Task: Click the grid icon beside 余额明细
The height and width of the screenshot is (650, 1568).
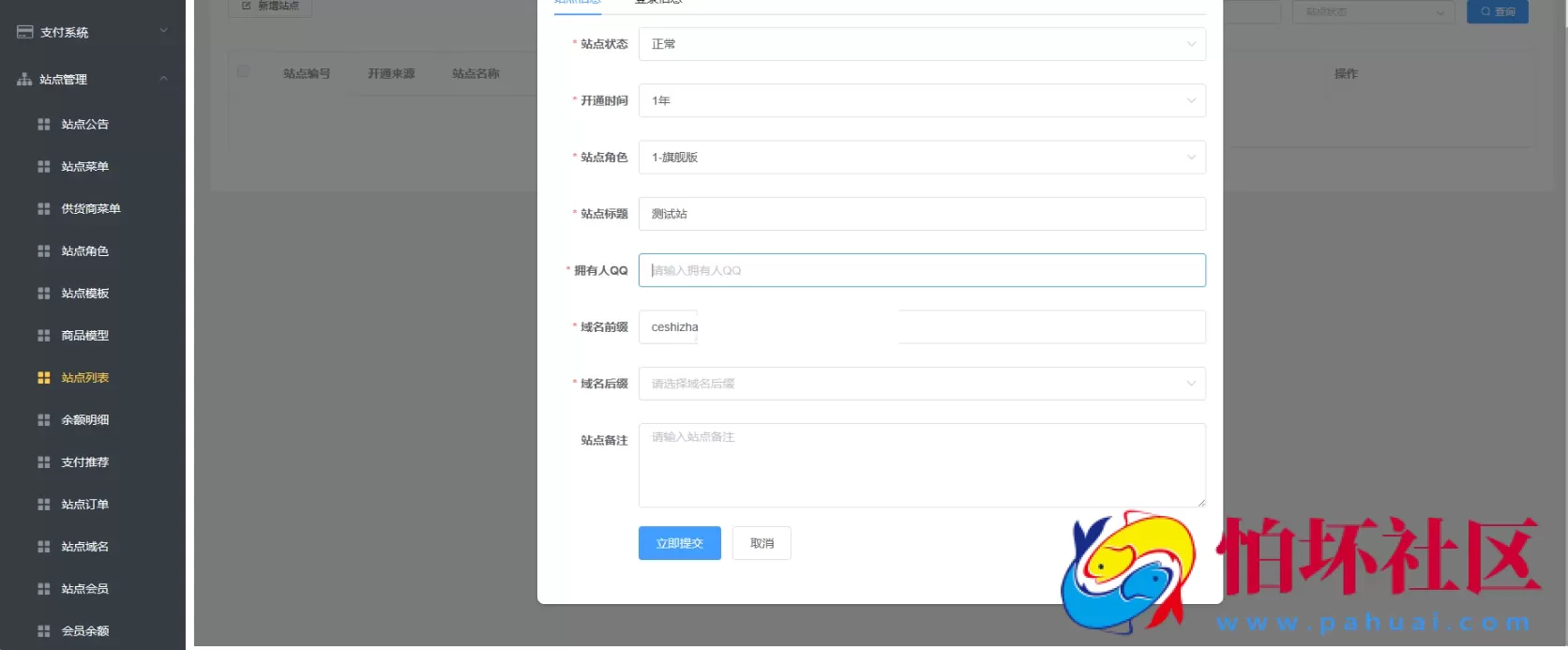Action: [x=43, y=419]
